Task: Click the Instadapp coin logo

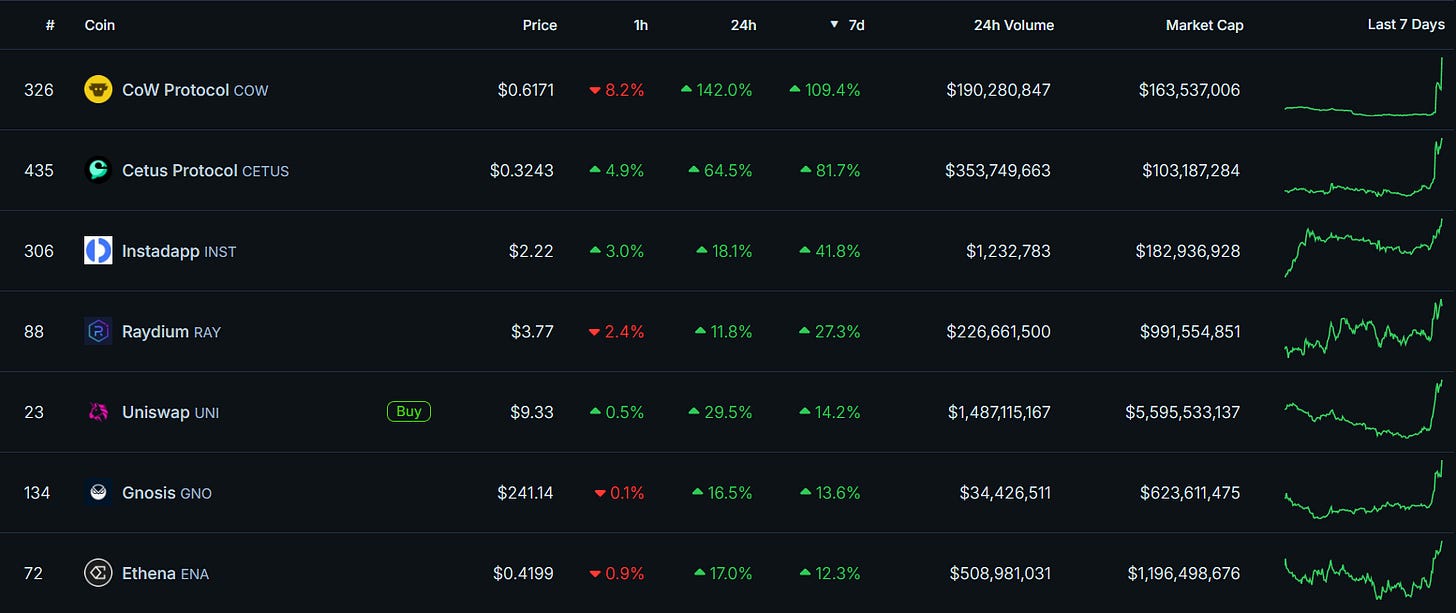Action: tap(98, 251)
